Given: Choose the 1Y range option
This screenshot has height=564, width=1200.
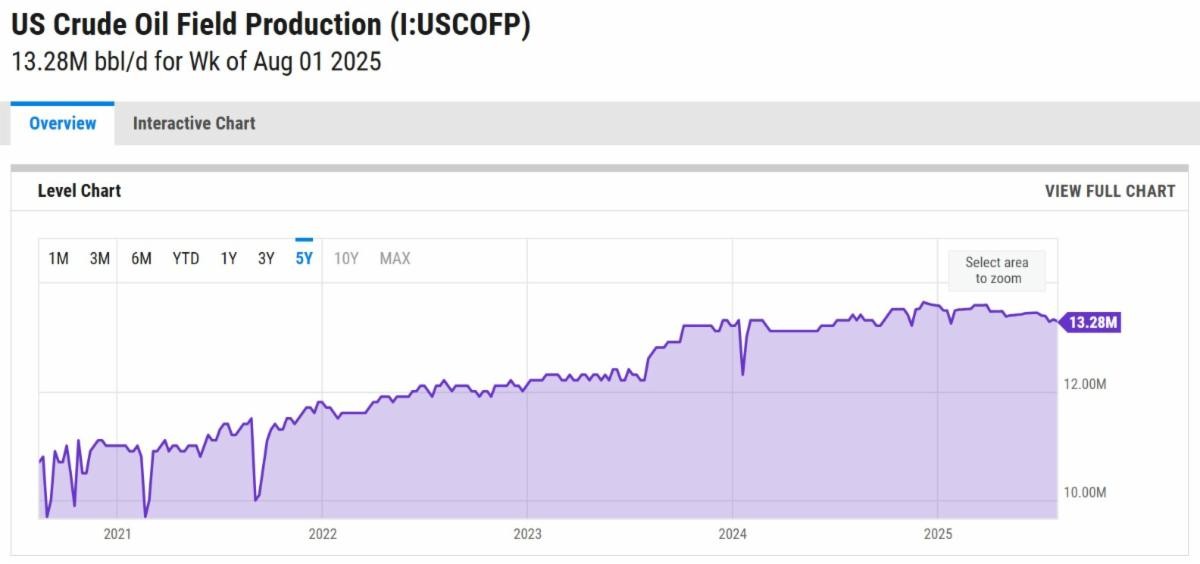Looking at the screenshot, I should tap(229, 259).
